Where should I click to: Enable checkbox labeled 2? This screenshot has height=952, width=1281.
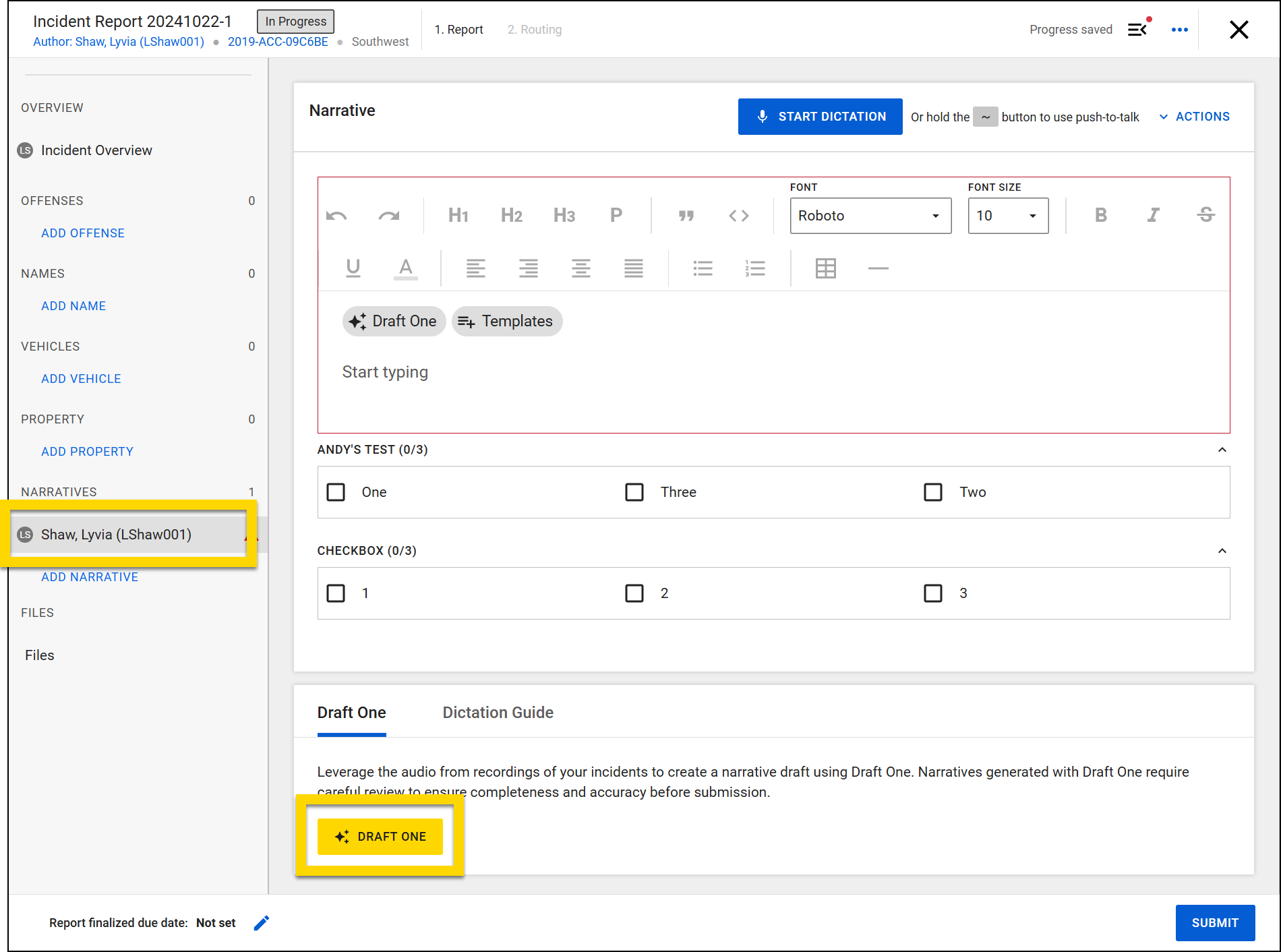pyautogui.click(x=634, y=593)
